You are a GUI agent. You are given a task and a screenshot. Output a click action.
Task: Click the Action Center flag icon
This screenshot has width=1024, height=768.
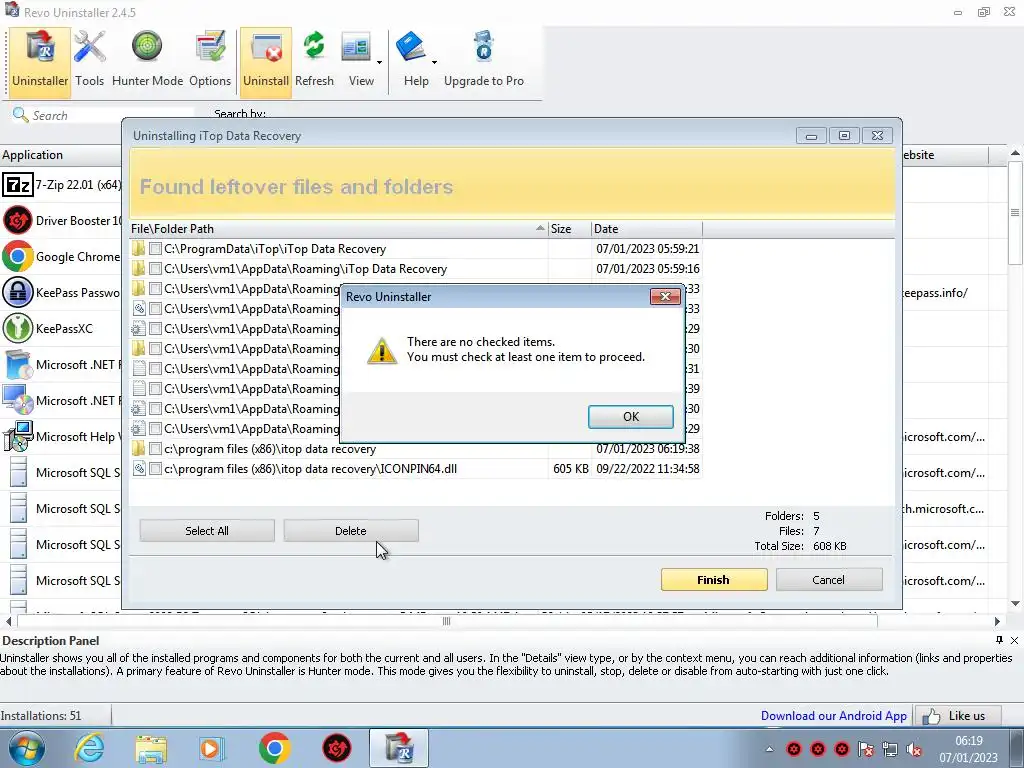[866, 749]
